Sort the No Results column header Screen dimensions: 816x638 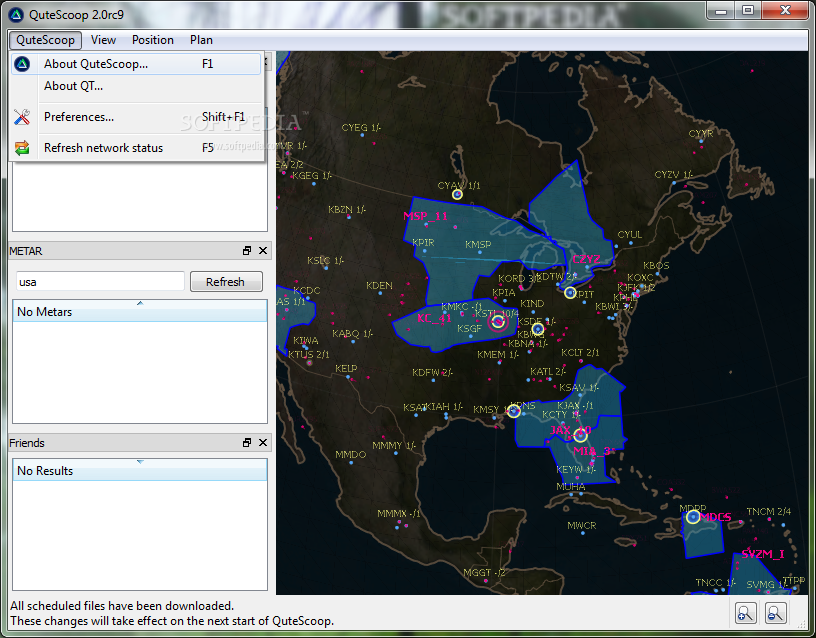coord(139,470)
